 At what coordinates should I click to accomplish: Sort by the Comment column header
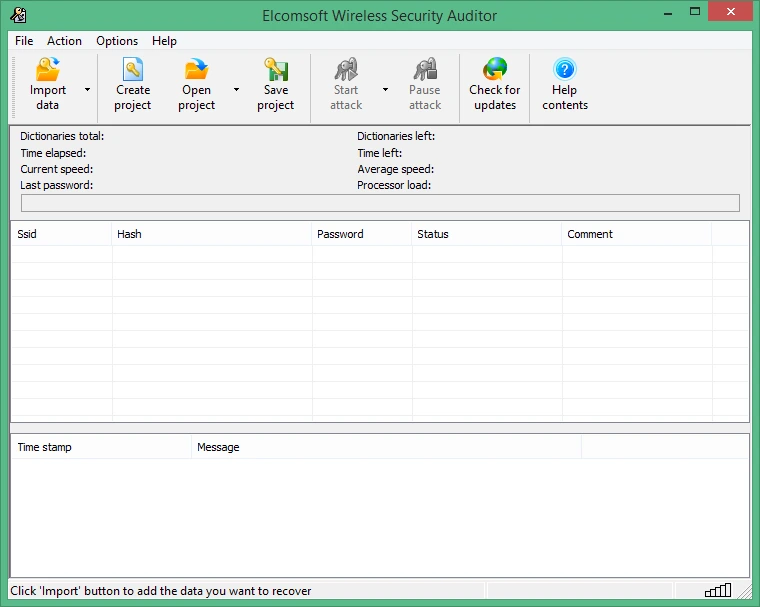pos(637,234)
